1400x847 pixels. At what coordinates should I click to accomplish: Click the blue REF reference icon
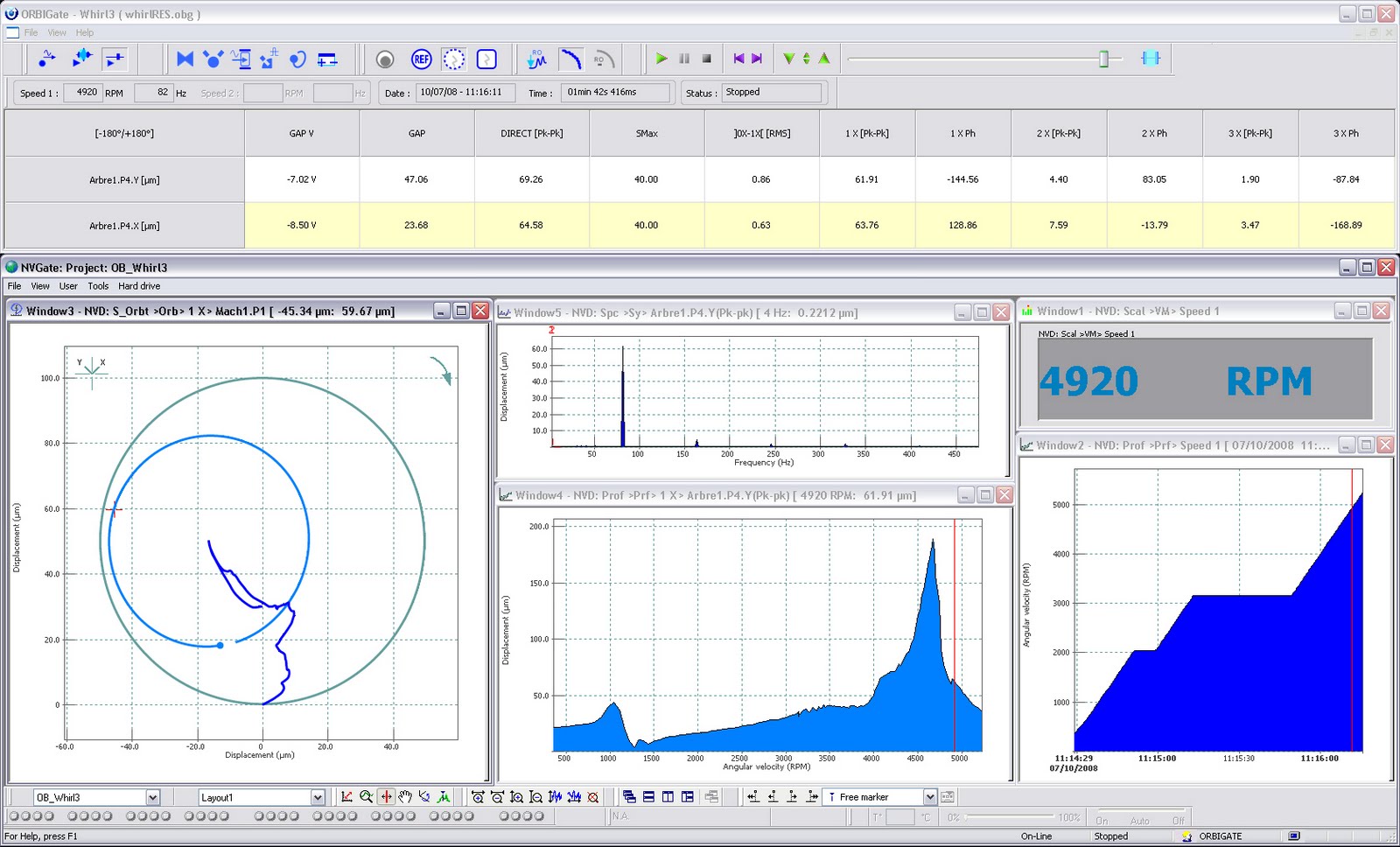click(x=422, y=59)
